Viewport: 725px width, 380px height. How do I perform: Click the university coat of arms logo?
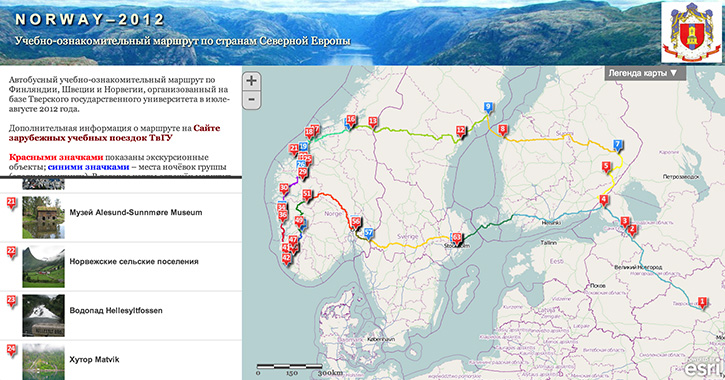[691, 32]
